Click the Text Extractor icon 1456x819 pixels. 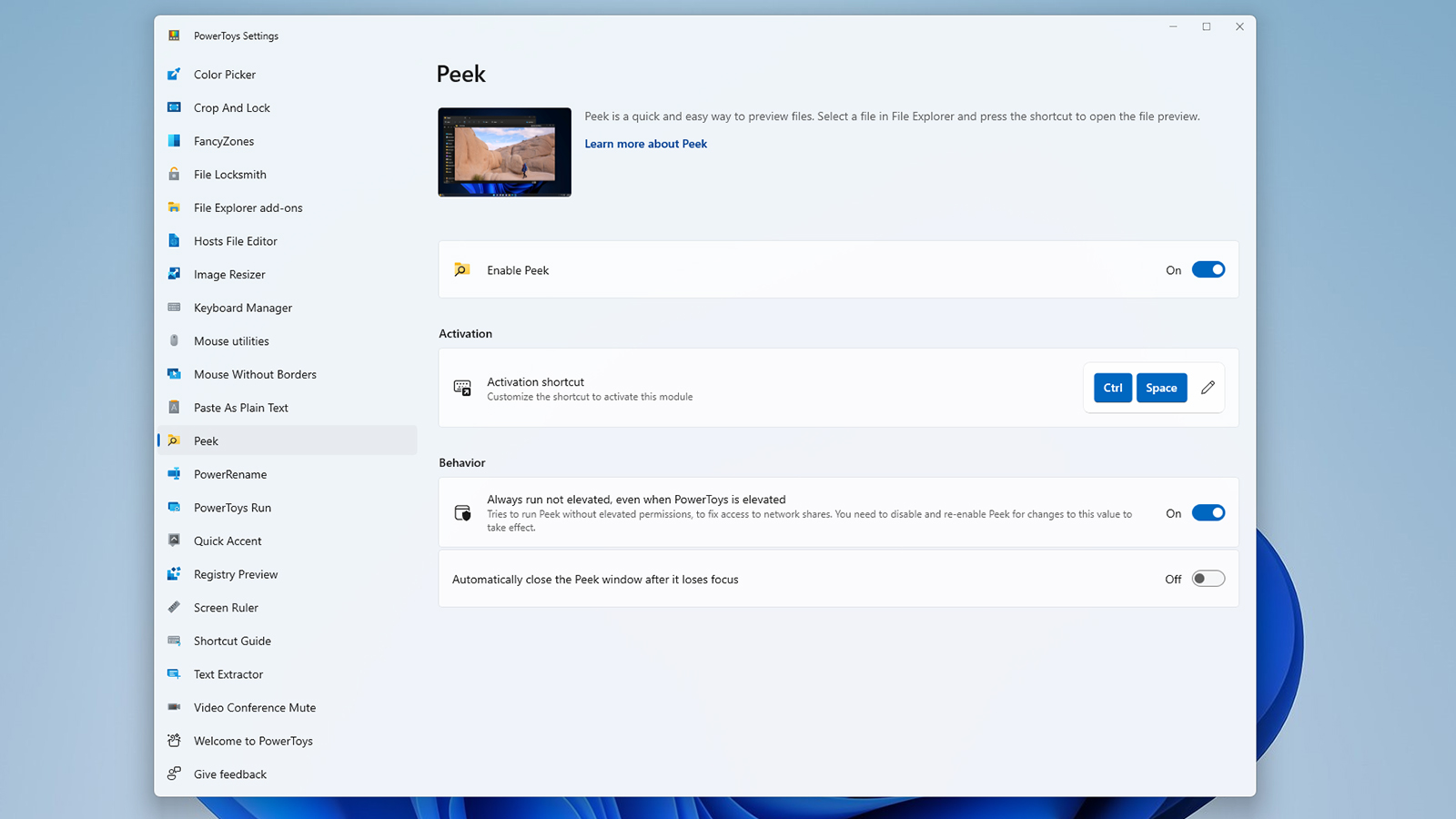pyautogui.click(x=174, y=674)
